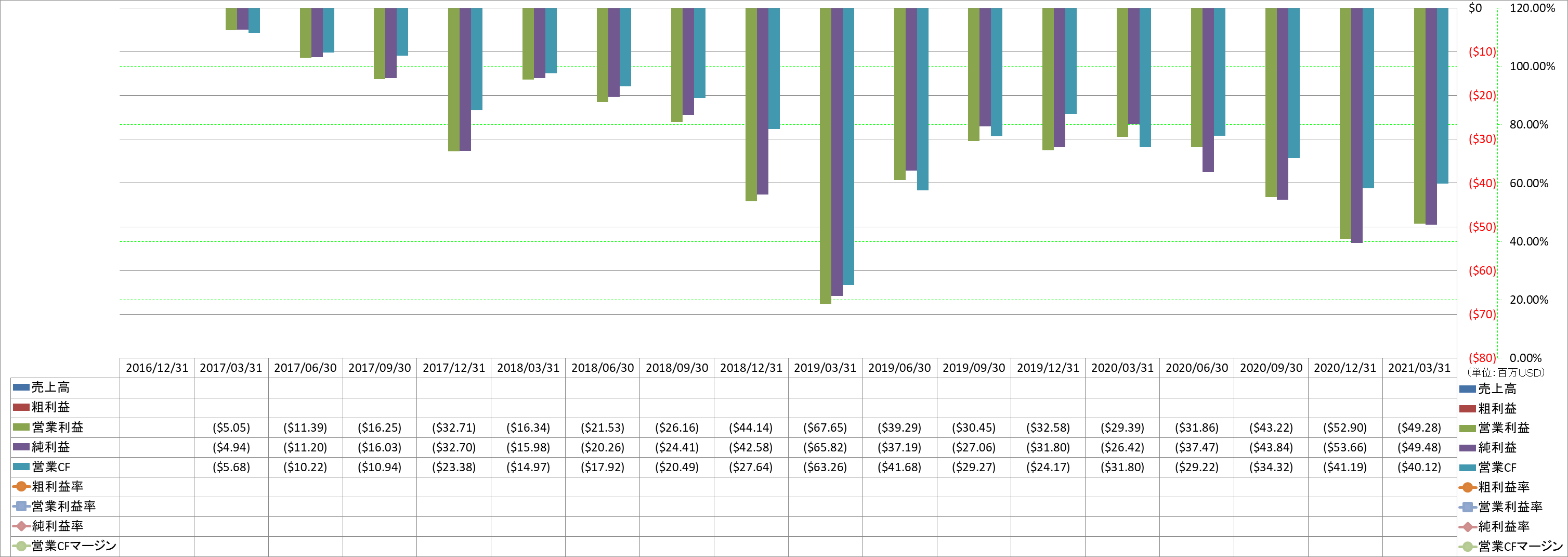The height and width of the screenshot is (557, 1568).
Task: Click the teal 営業CF bar for 2019/06/30
Action: tap(923, 99)
